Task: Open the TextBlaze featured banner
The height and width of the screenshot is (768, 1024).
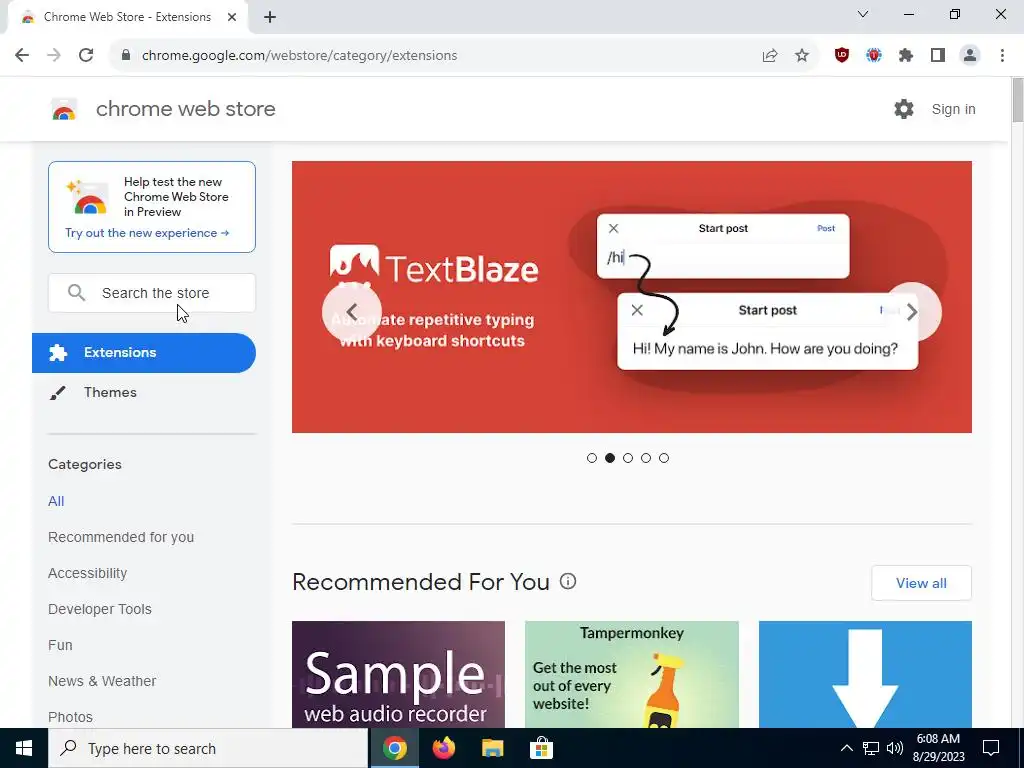Action: [x=632, y=296]
